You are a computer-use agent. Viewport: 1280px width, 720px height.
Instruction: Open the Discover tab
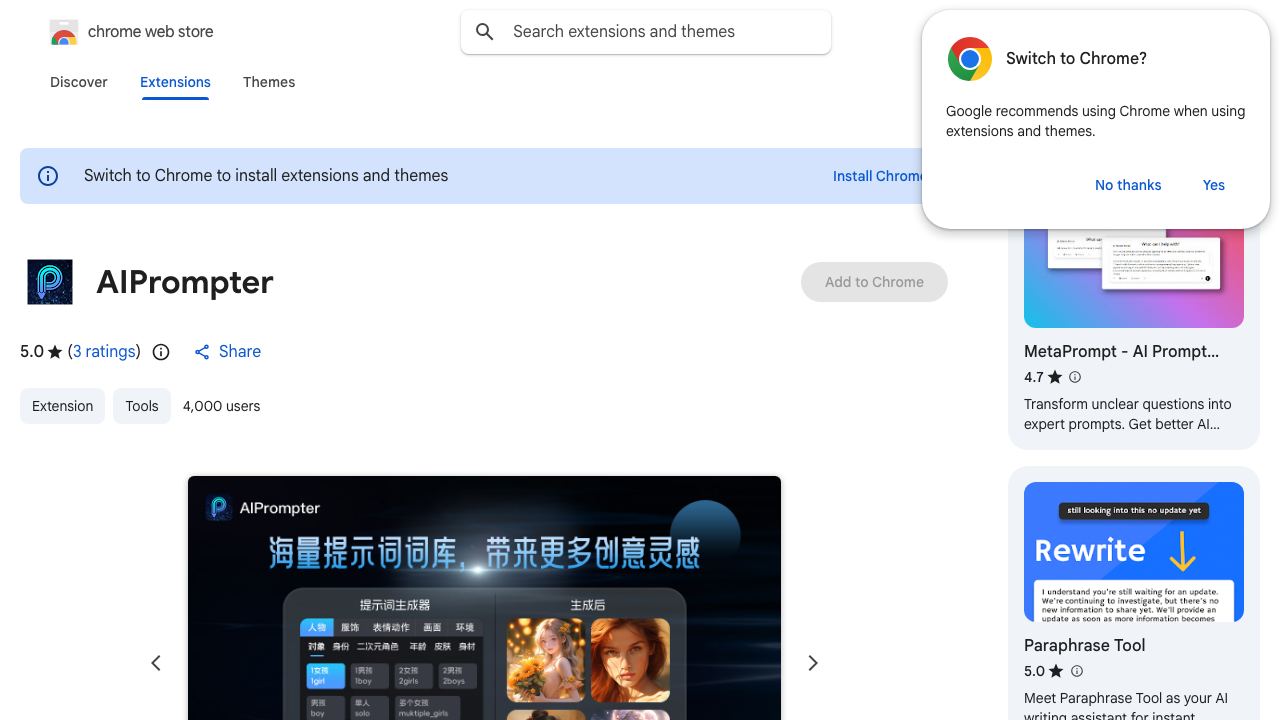pyautogui.click(x=79, y=82)
